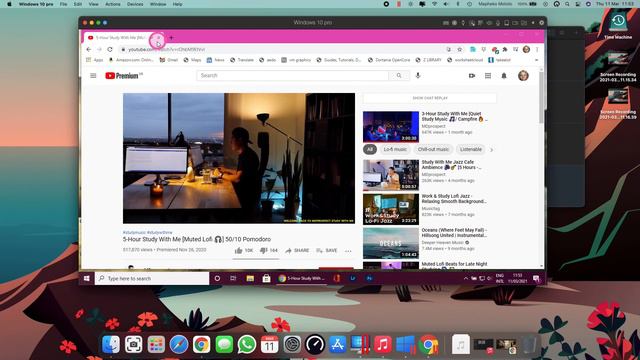Expand more filter chips with right arrow

pyautogui.click(x=491, y=150)
